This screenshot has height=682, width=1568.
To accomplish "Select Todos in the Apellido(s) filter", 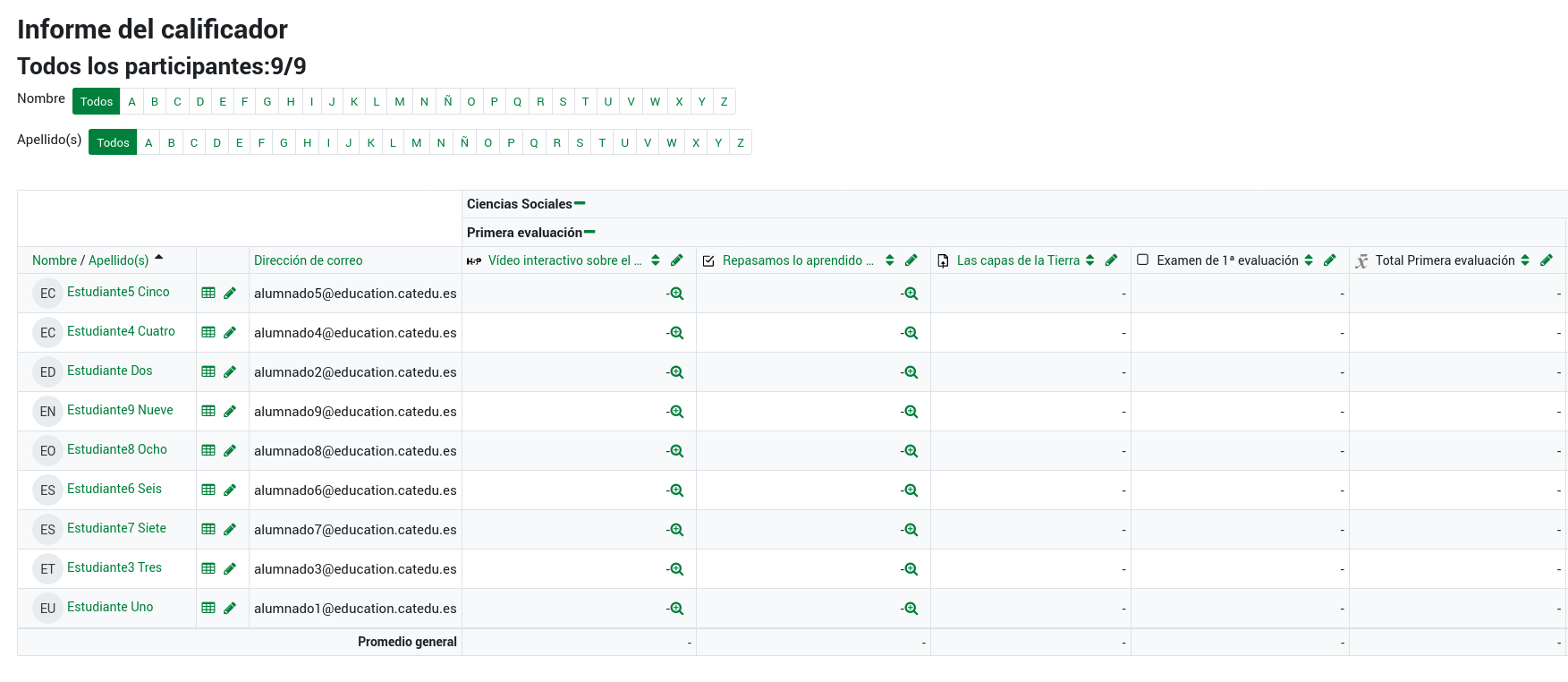I will (113, 142).
